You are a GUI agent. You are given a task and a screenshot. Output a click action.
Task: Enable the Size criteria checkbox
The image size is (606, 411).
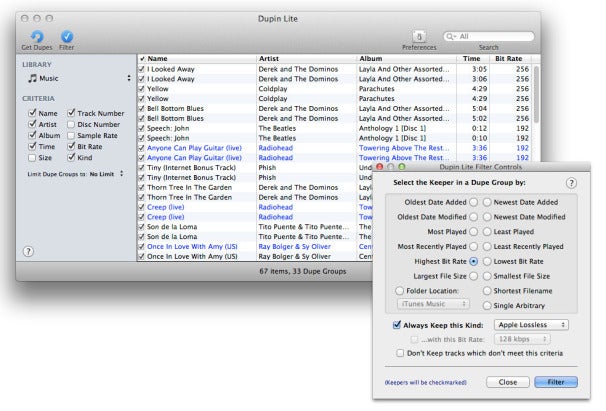pos(32,158)
